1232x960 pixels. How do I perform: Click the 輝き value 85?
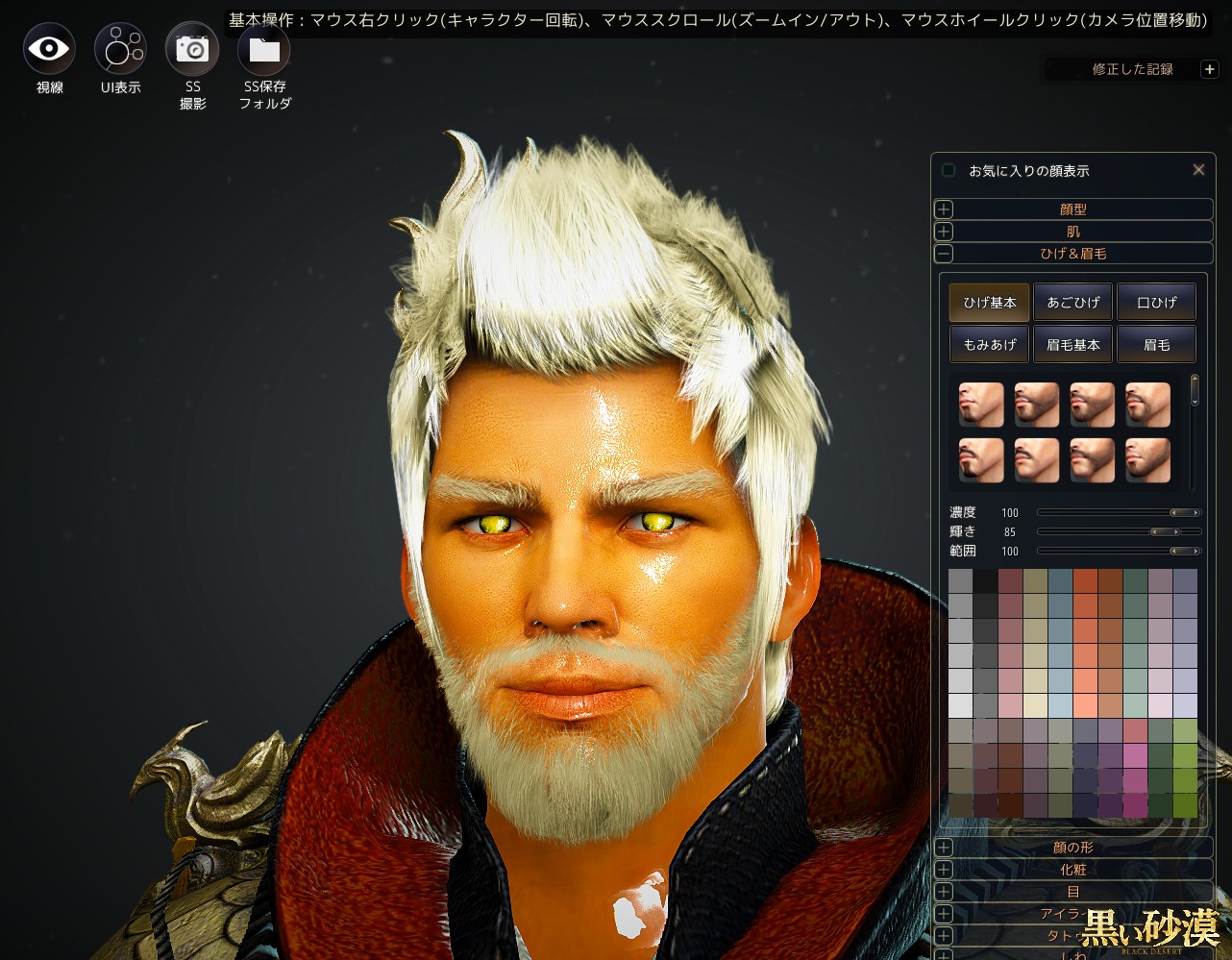1010,532
